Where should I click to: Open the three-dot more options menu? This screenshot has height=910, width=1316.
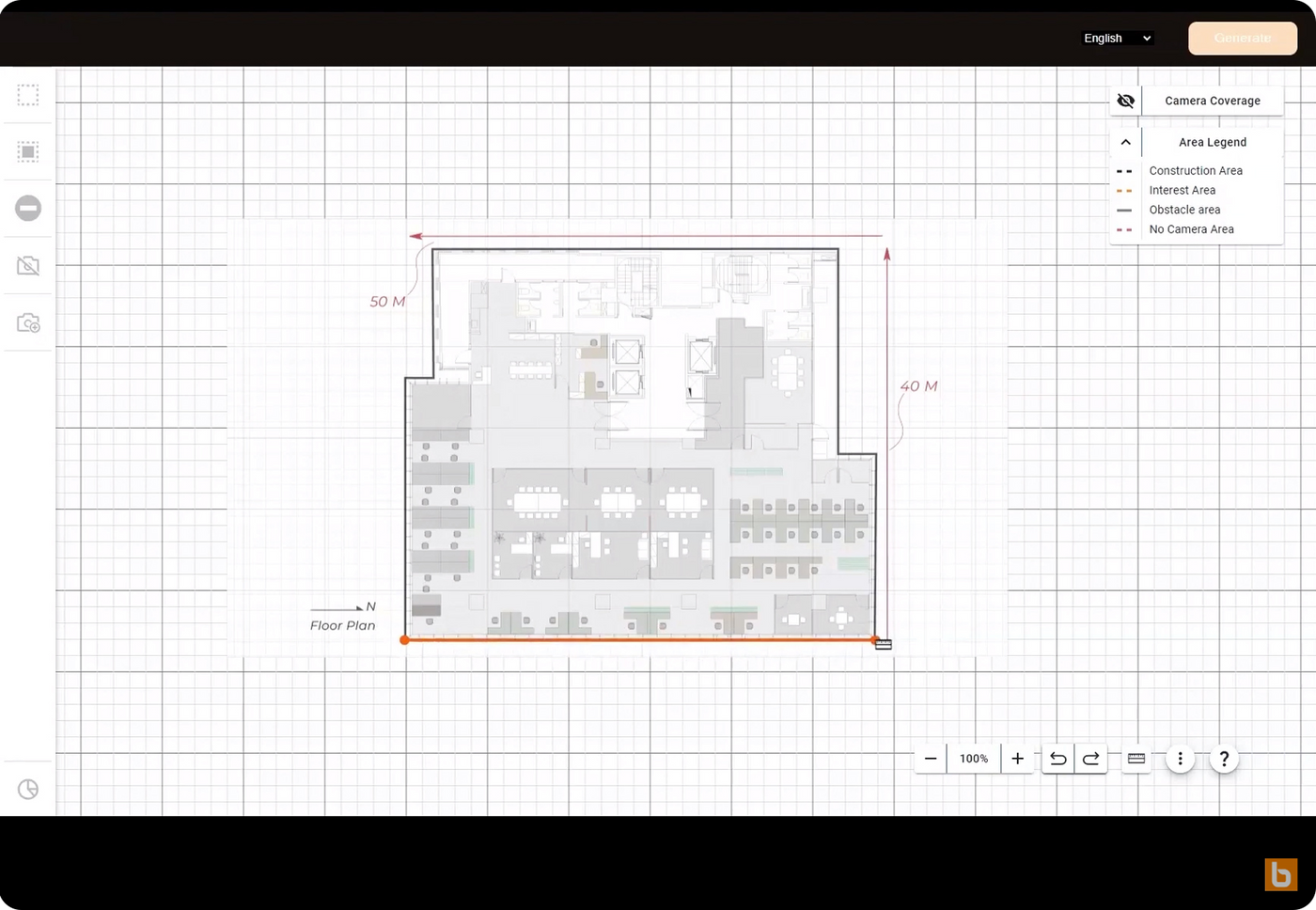1180,759
